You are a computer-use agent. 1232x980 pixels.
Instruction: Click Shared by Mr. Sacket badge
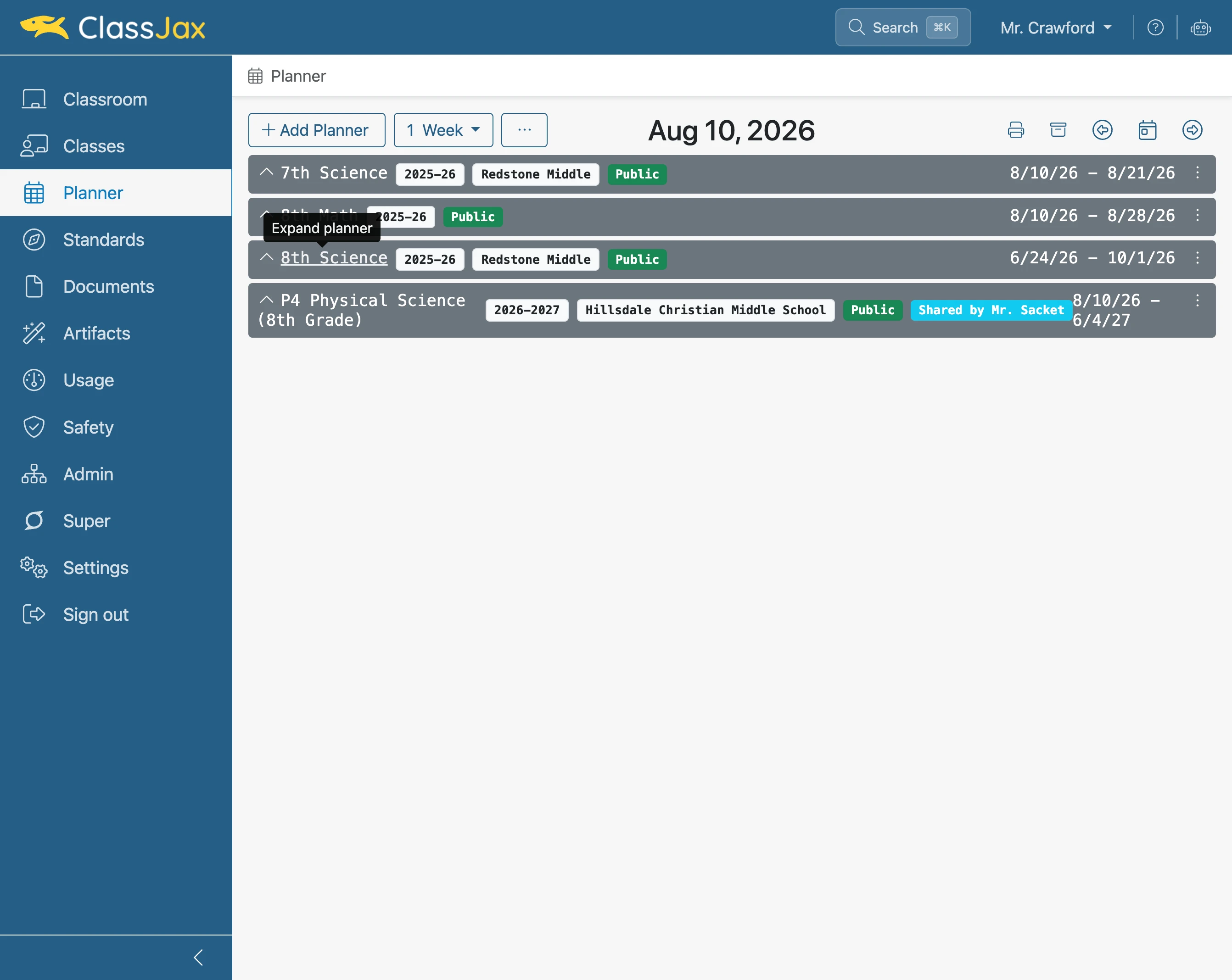click(991, 310)
